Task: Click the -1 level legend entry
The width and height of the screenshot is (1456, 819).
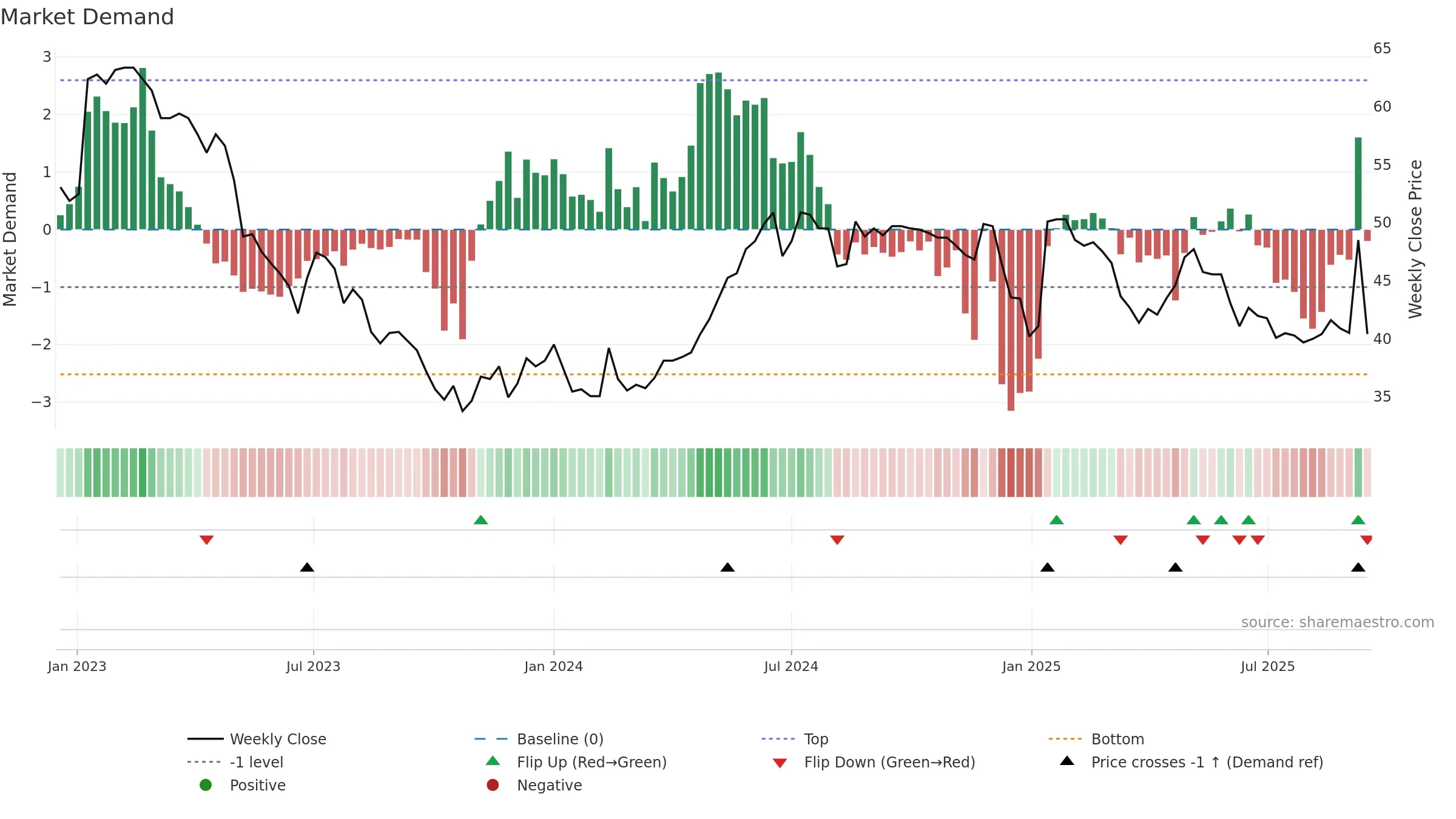Action: click(x=235, y=762)
